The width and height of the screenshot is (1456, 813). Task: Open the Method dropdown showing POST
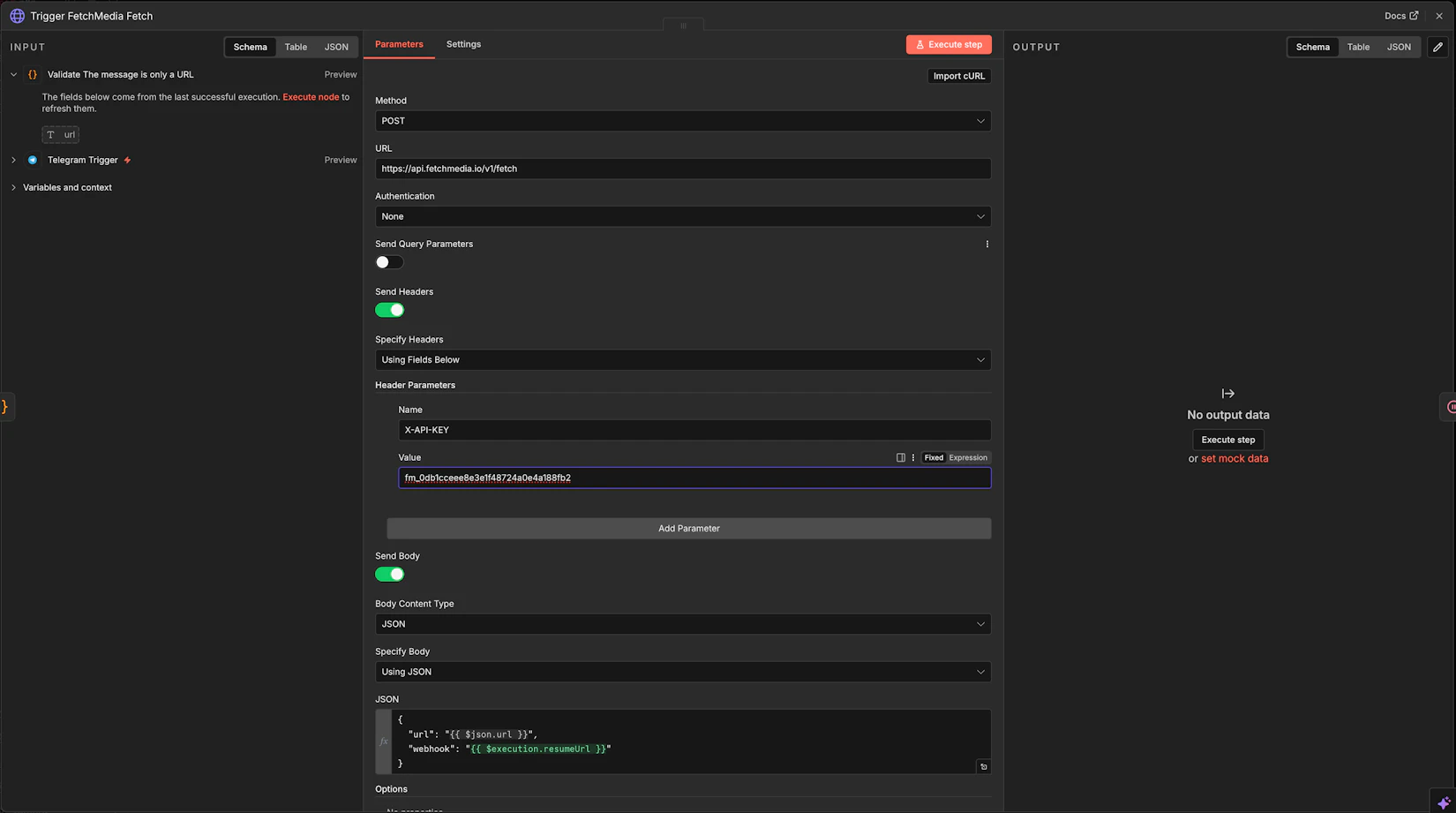tap(682, 121)
